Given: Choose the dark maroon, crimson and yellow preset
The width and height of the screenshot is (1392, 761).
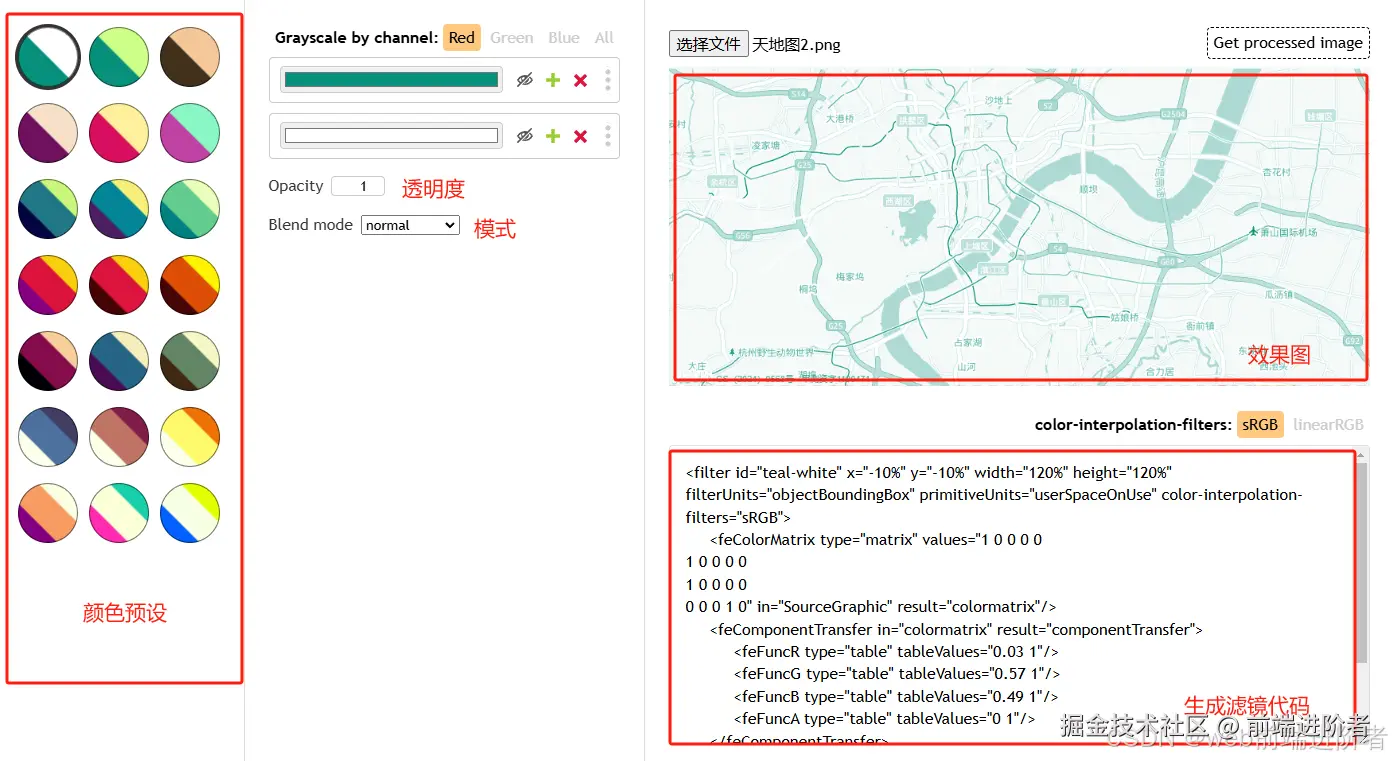Looking at the screenshot, I should 119,284.
